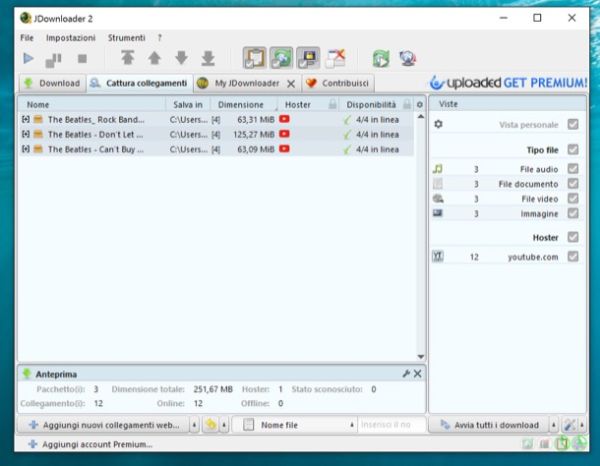Click the YouTube hoster icon for Rock Band row

click(284, 119)
